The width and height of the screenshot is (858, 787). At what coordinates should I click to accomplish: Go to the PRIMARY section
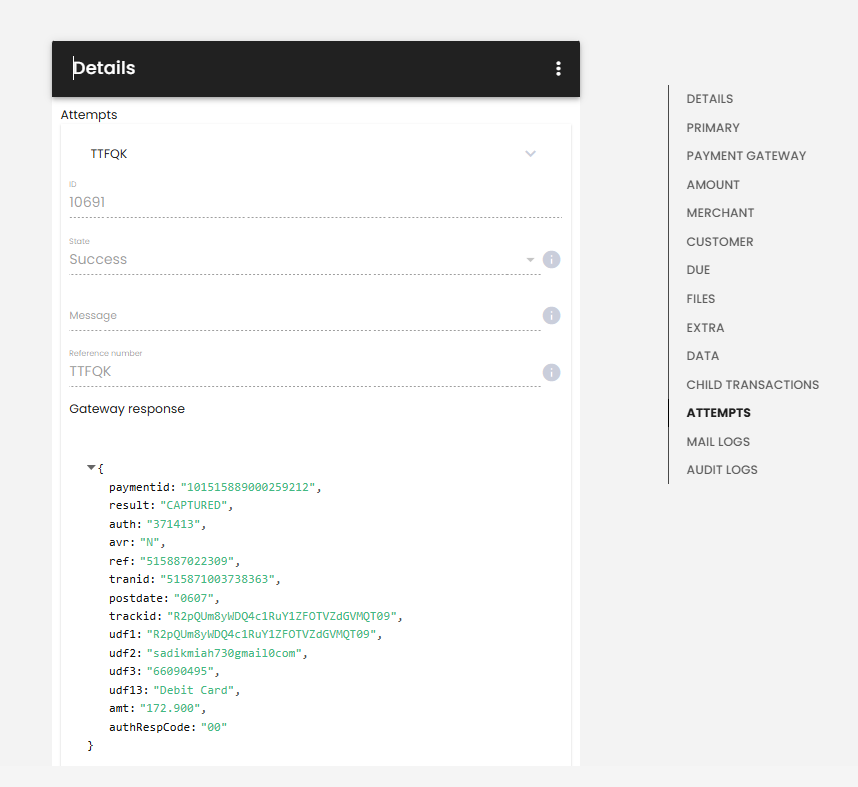712,128
